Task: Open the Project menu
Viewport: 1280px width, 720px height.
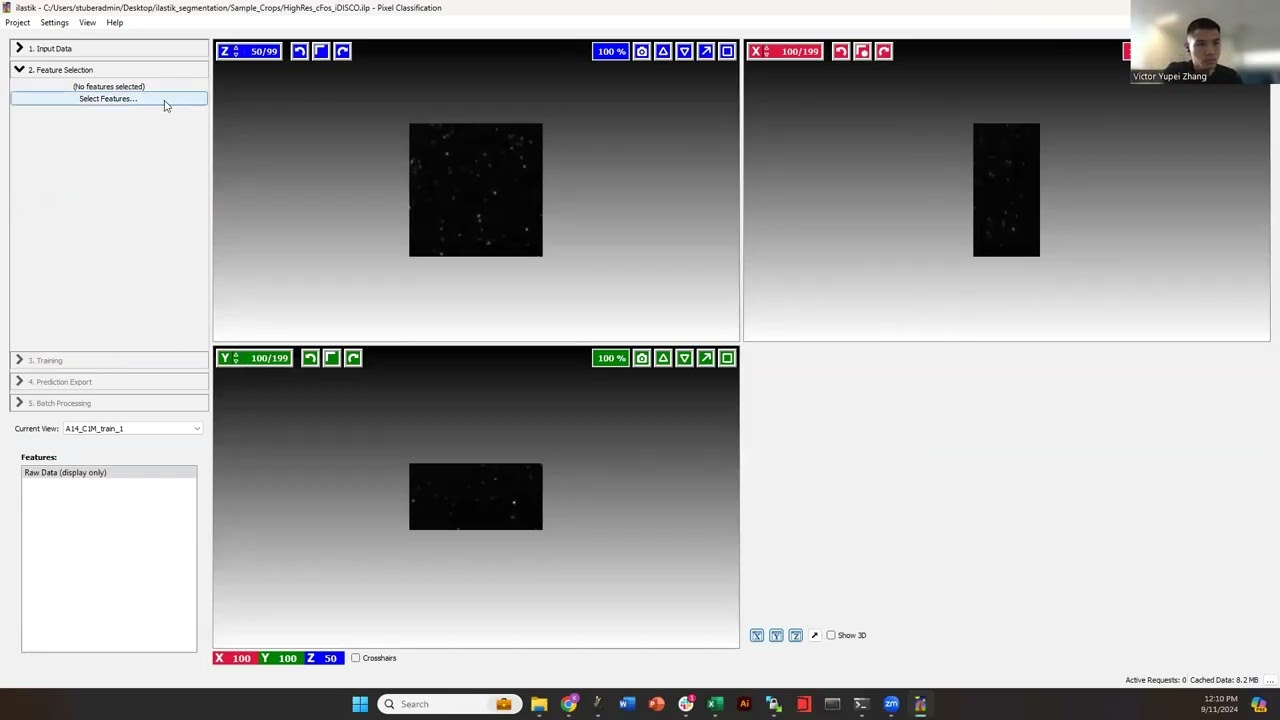Action: [17, 22]
